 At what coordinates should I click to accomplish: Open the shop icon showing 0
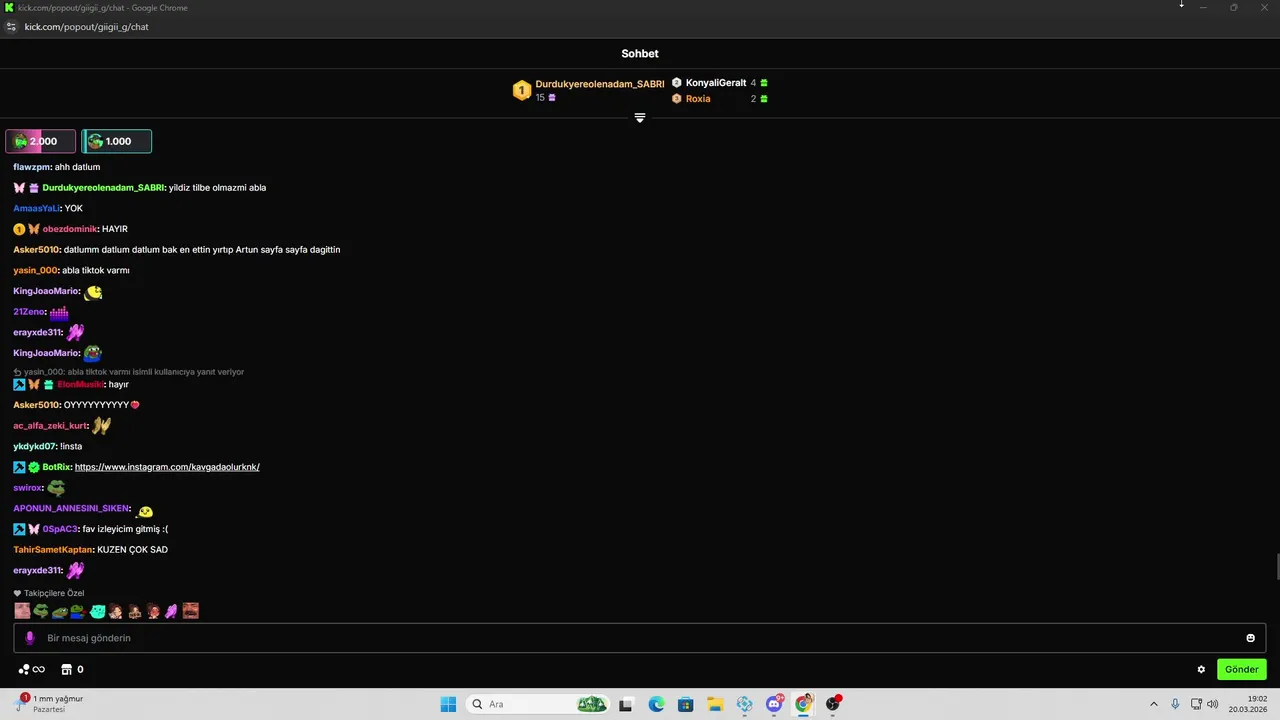pyautogui.click(x=72, y=670)
